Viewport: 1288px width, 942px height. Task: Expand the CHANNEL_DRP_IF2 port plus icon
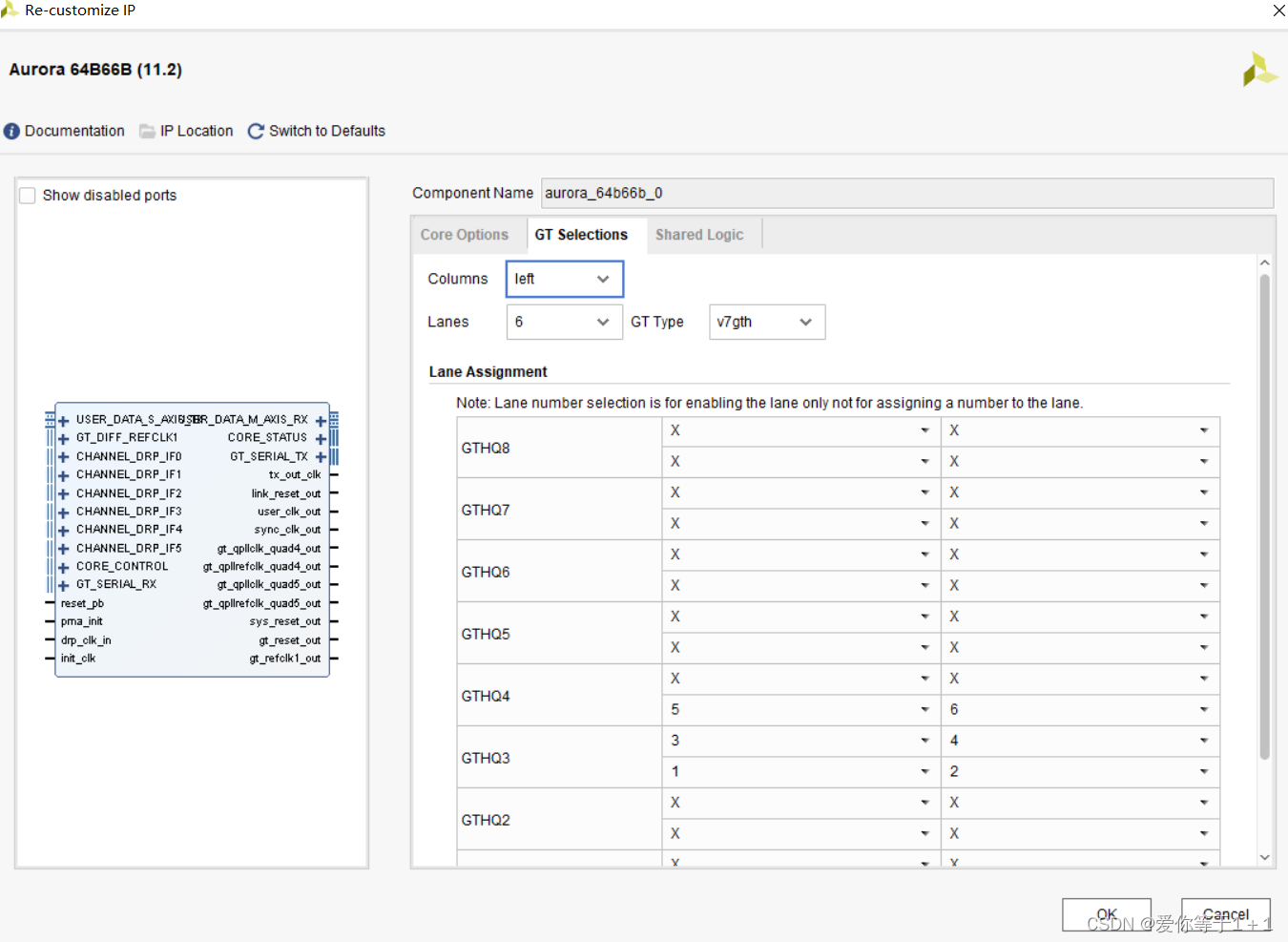63,494
